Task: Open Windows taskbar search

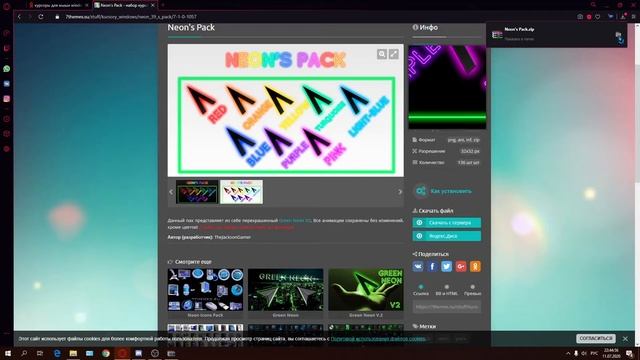Action: (24, 353)
